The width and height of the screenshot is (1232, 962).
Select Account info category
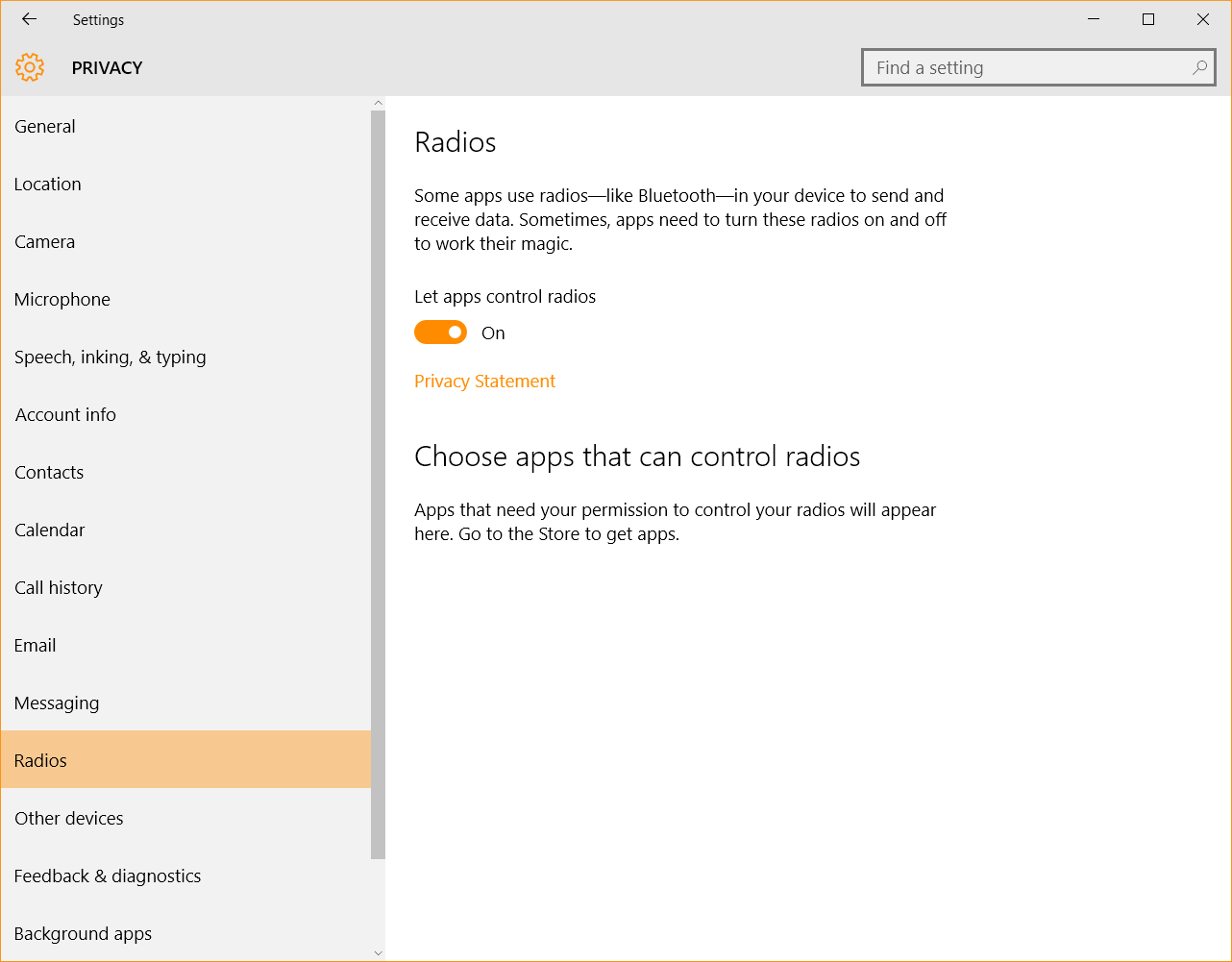coord(185,414)
